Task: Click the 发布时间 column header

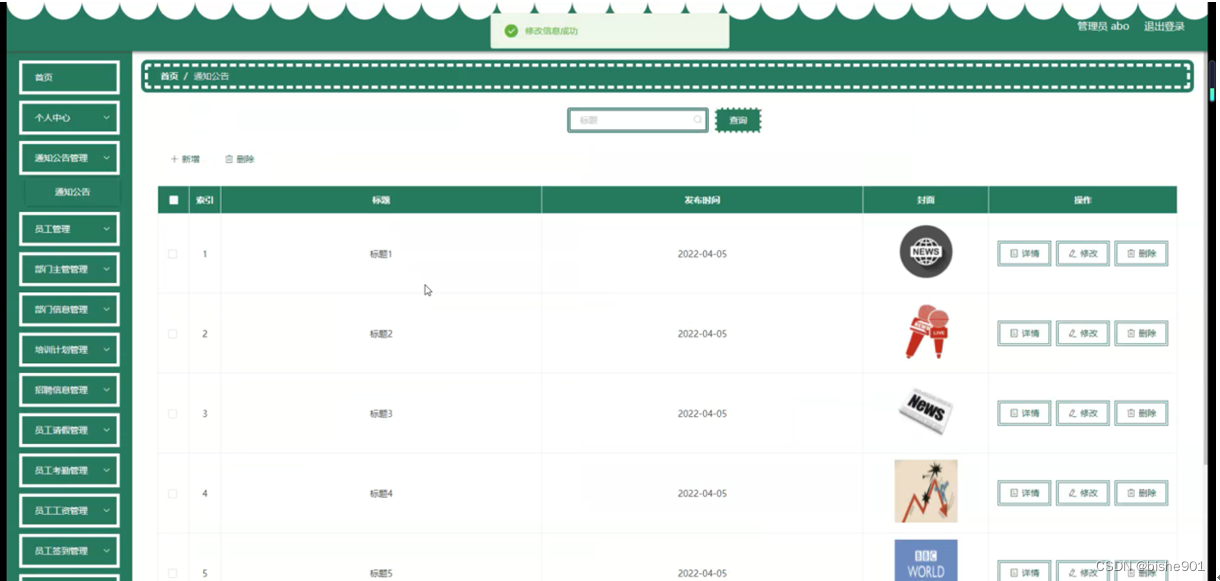Action: tap(702, 200)
